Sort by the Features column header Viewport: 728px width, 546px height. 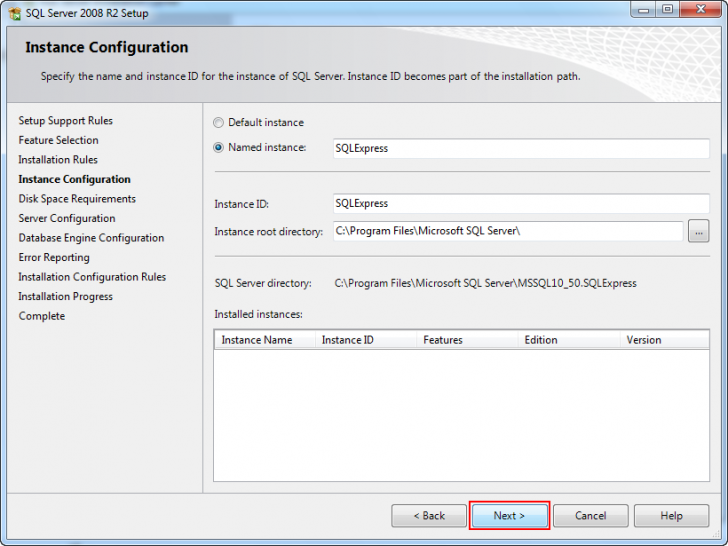coord(467,340)
